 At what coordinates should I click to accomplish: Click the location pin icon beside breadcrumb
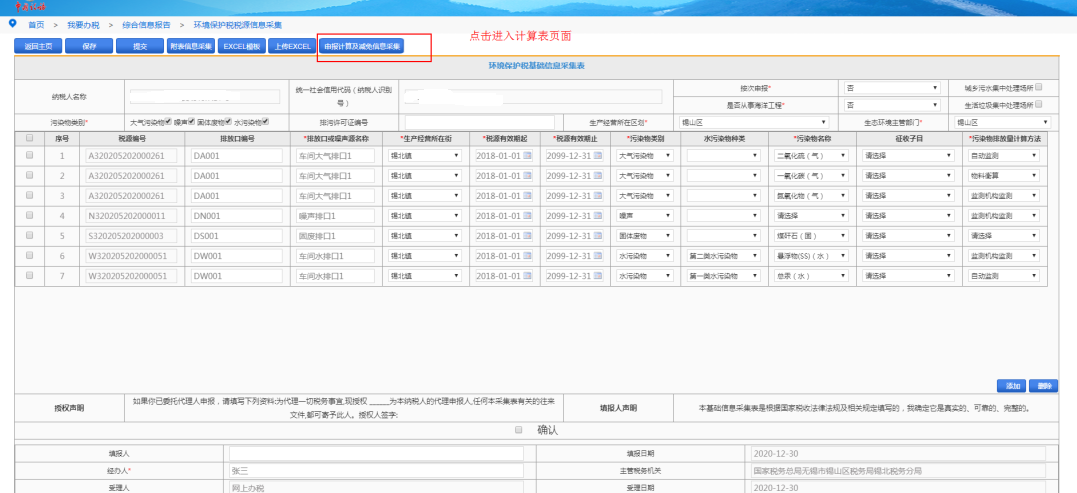point(12,22)
